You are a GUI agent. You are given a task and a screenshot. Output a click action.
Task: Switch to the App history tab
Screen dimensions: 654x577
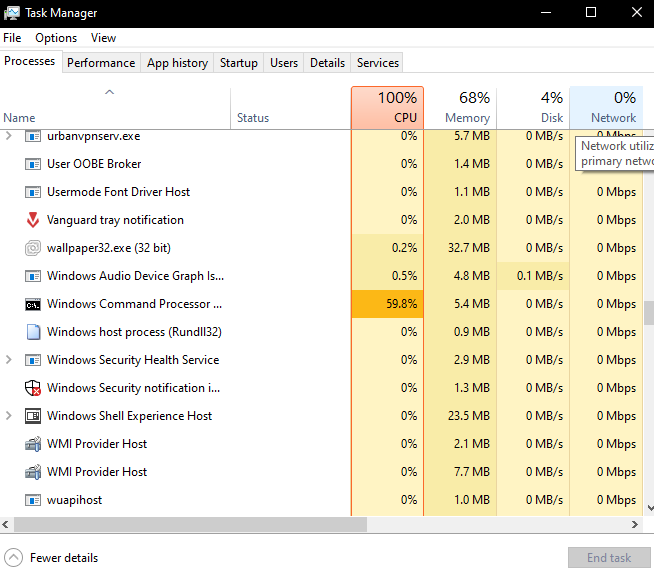click(x=177, y=63)
